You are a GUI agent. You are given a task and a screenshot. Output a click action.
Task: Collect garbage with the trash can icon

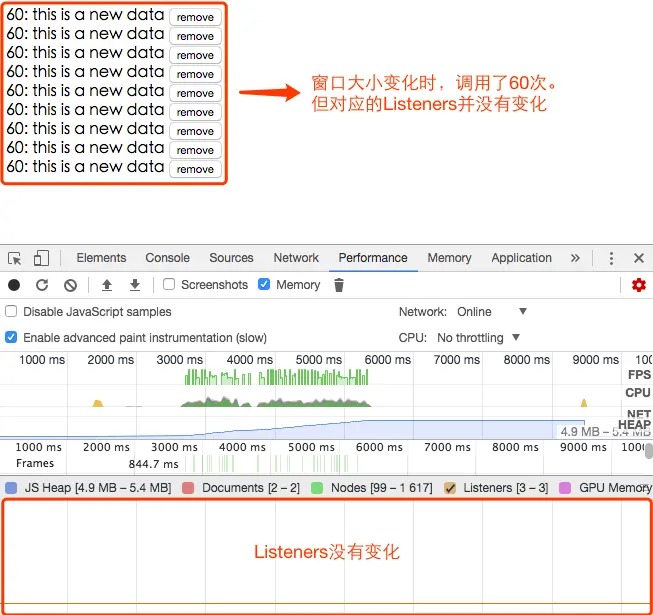pos(339,285)
